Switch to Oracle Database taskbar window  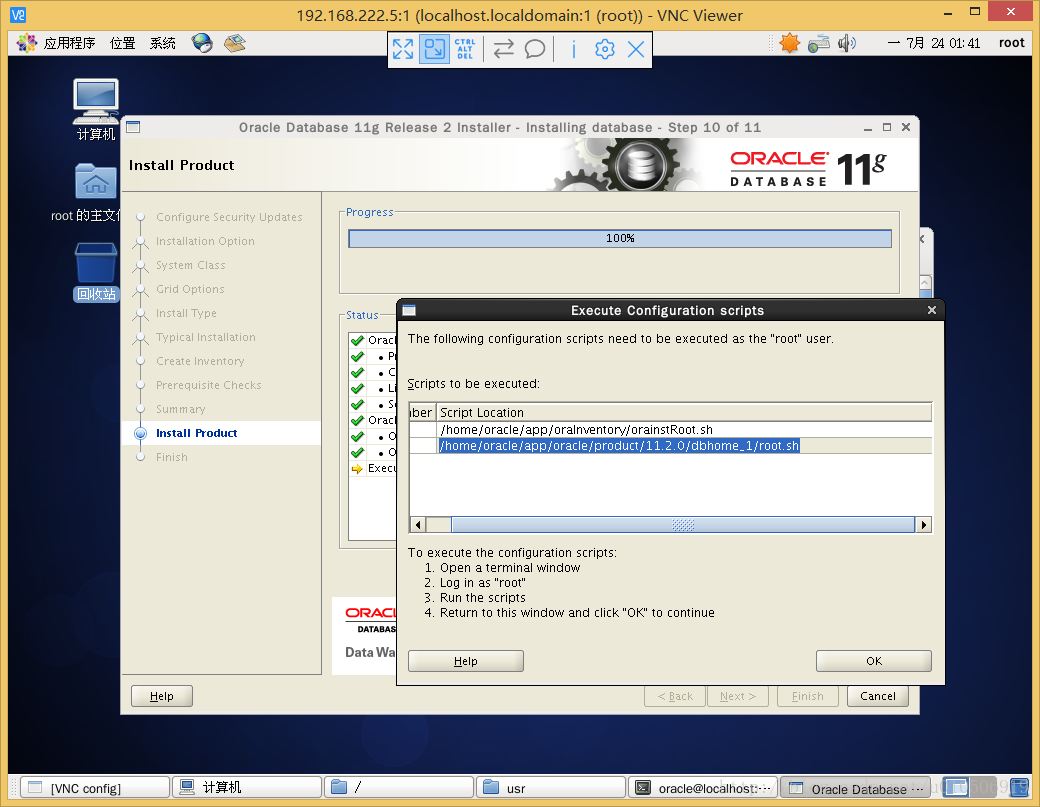pos(855,787)
